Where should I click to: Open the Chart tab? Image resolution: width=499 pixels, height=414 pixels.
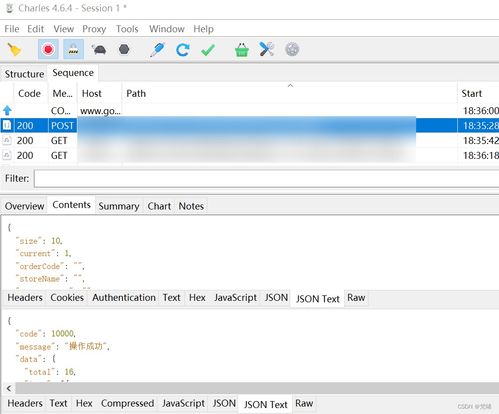pos(159,206)
